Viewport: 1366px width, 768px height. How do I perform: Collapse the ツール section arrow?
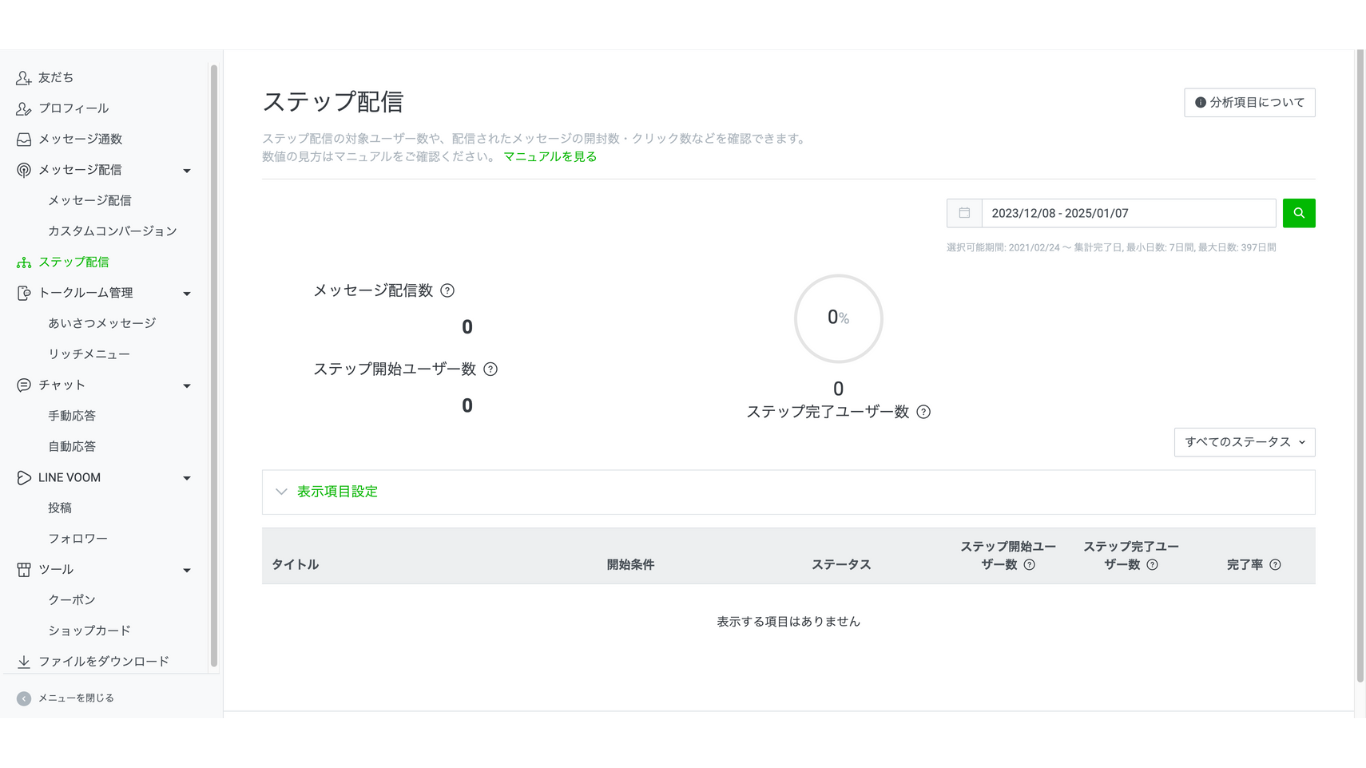coord(187,571)
